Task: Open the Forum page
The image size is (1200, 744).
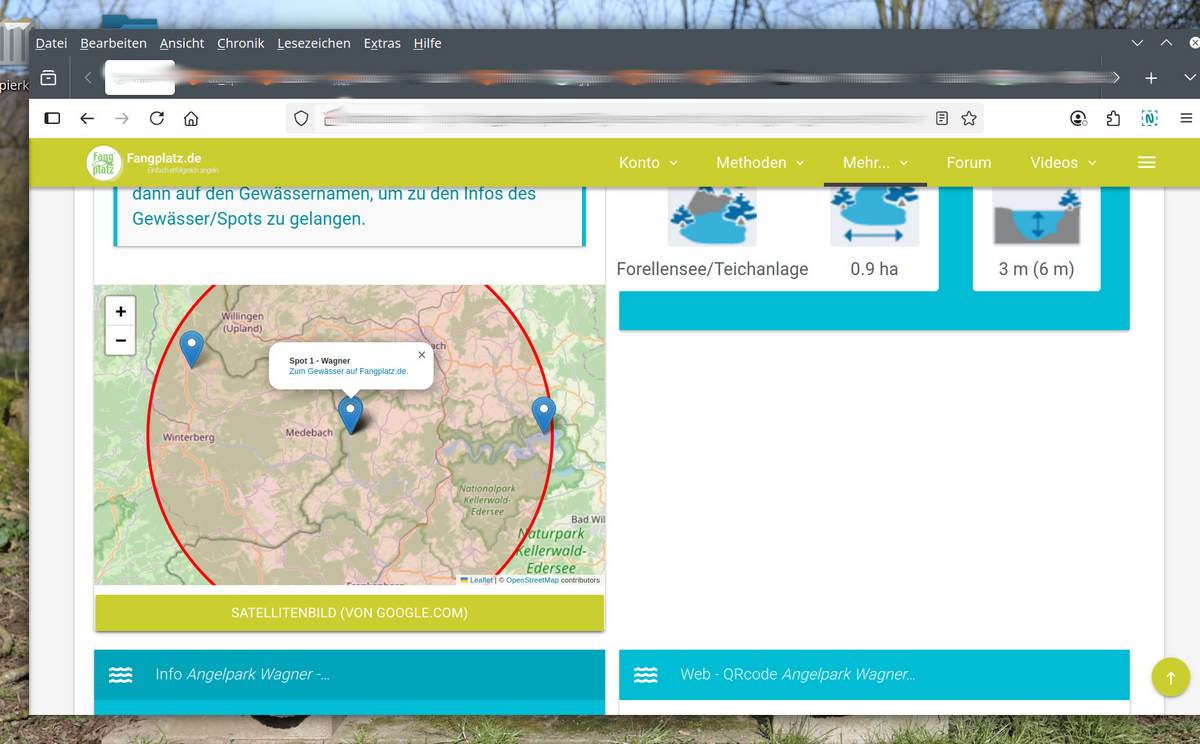Action: (x=968, y=163)
